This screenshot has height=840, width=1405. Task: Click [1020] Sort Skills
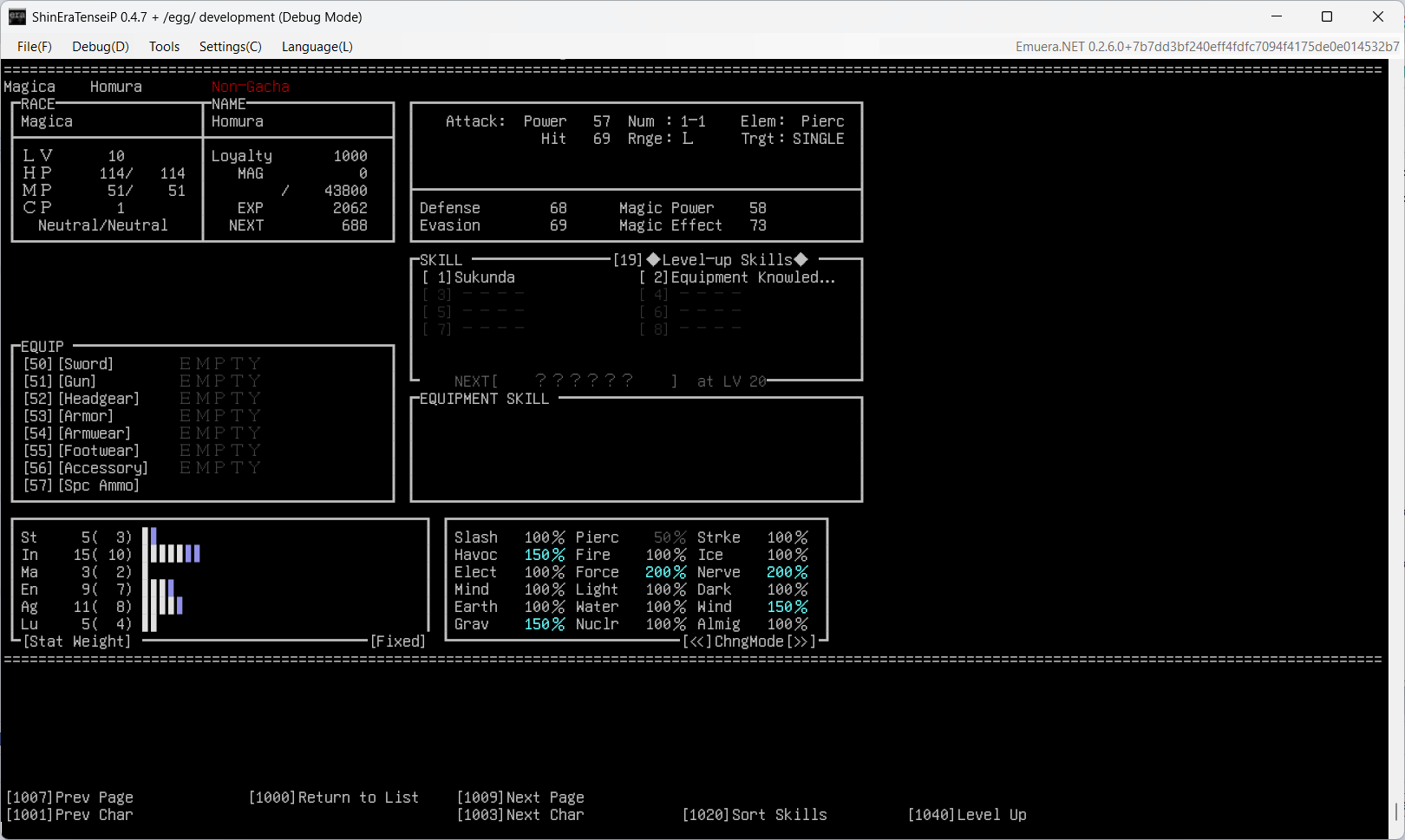tap(755, 815)
